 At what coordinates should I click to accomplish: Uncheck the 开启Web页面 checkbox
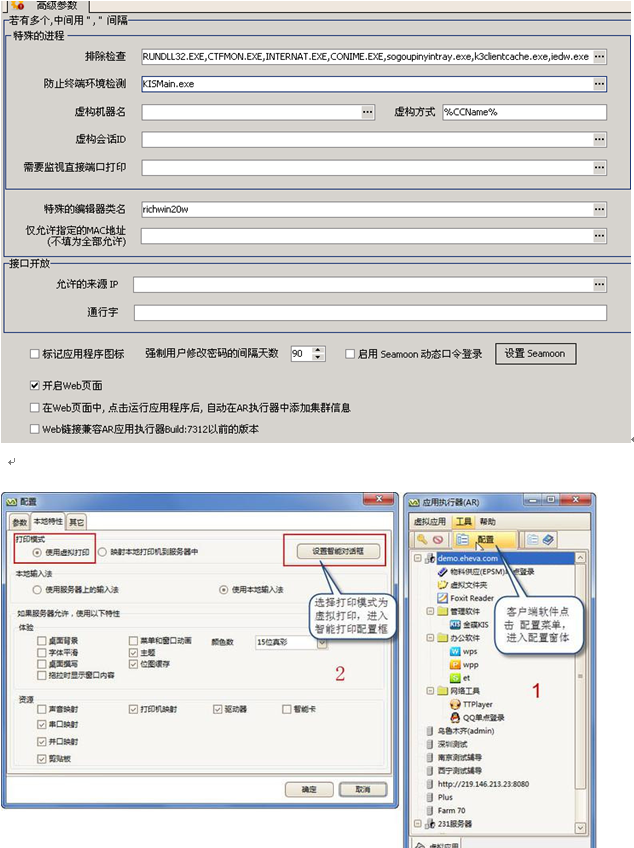click(x=35, y=386)
